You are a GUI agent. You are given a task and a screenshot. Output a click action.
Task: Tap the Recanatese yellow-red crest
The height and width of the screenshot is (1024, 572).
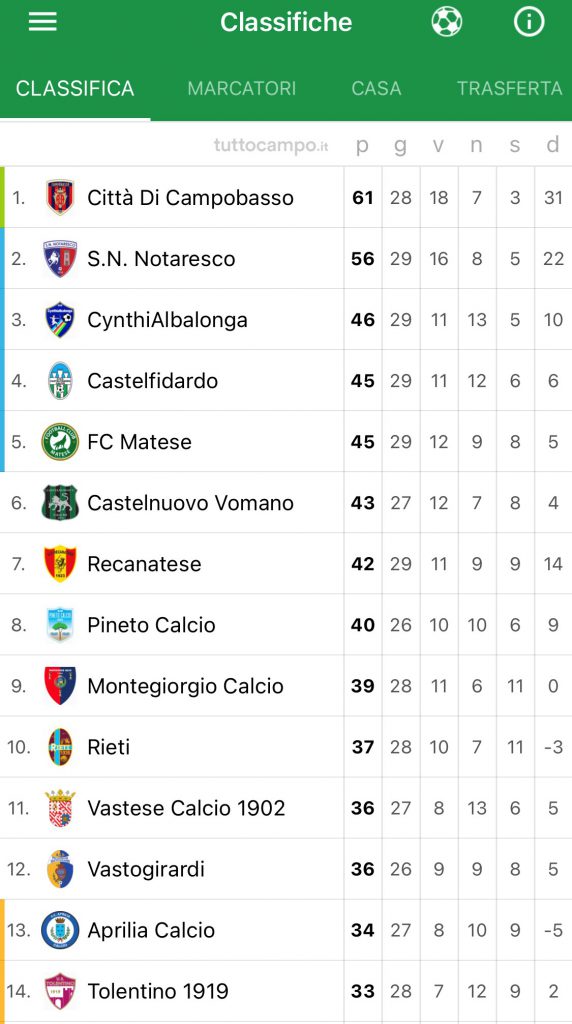(x=60, y=564)
